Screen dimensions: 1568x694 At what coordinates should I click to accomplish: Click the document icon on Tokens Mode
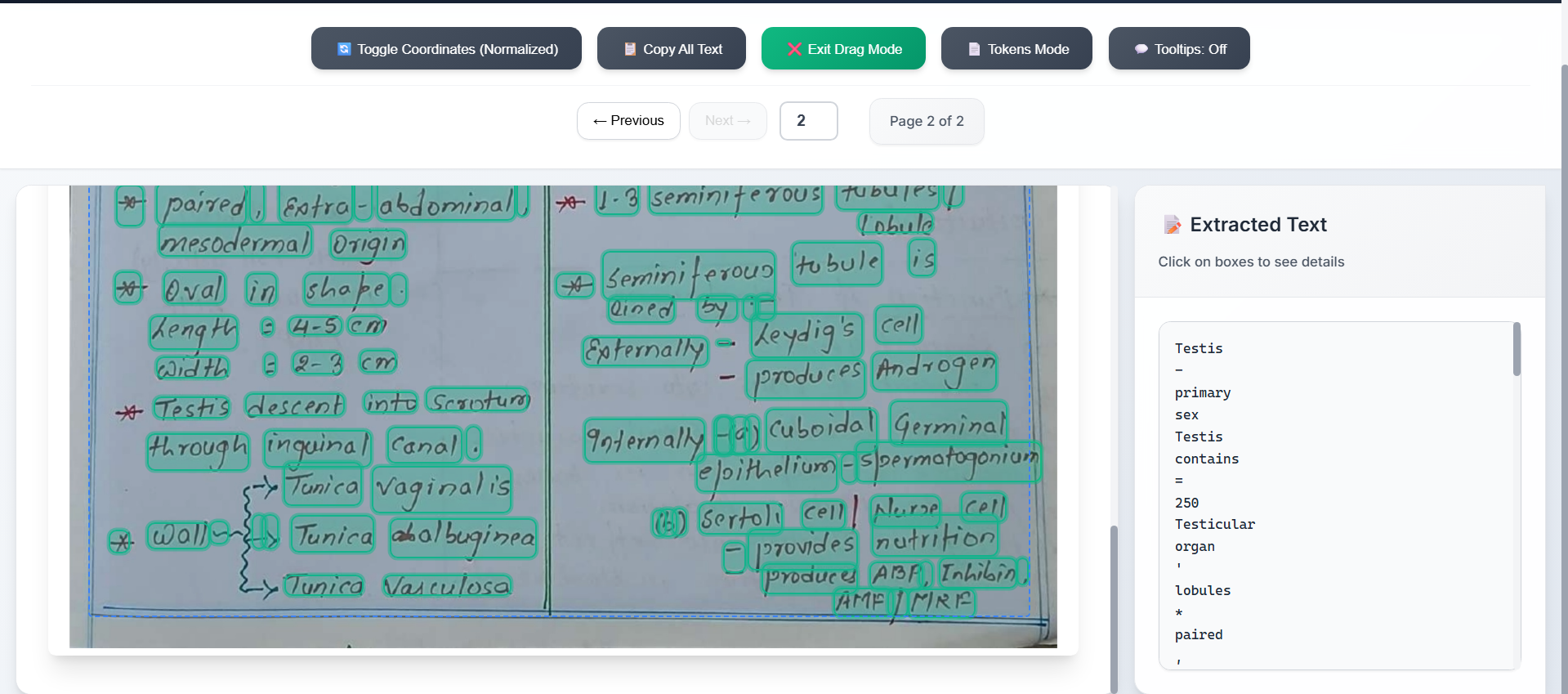[974, 49]
